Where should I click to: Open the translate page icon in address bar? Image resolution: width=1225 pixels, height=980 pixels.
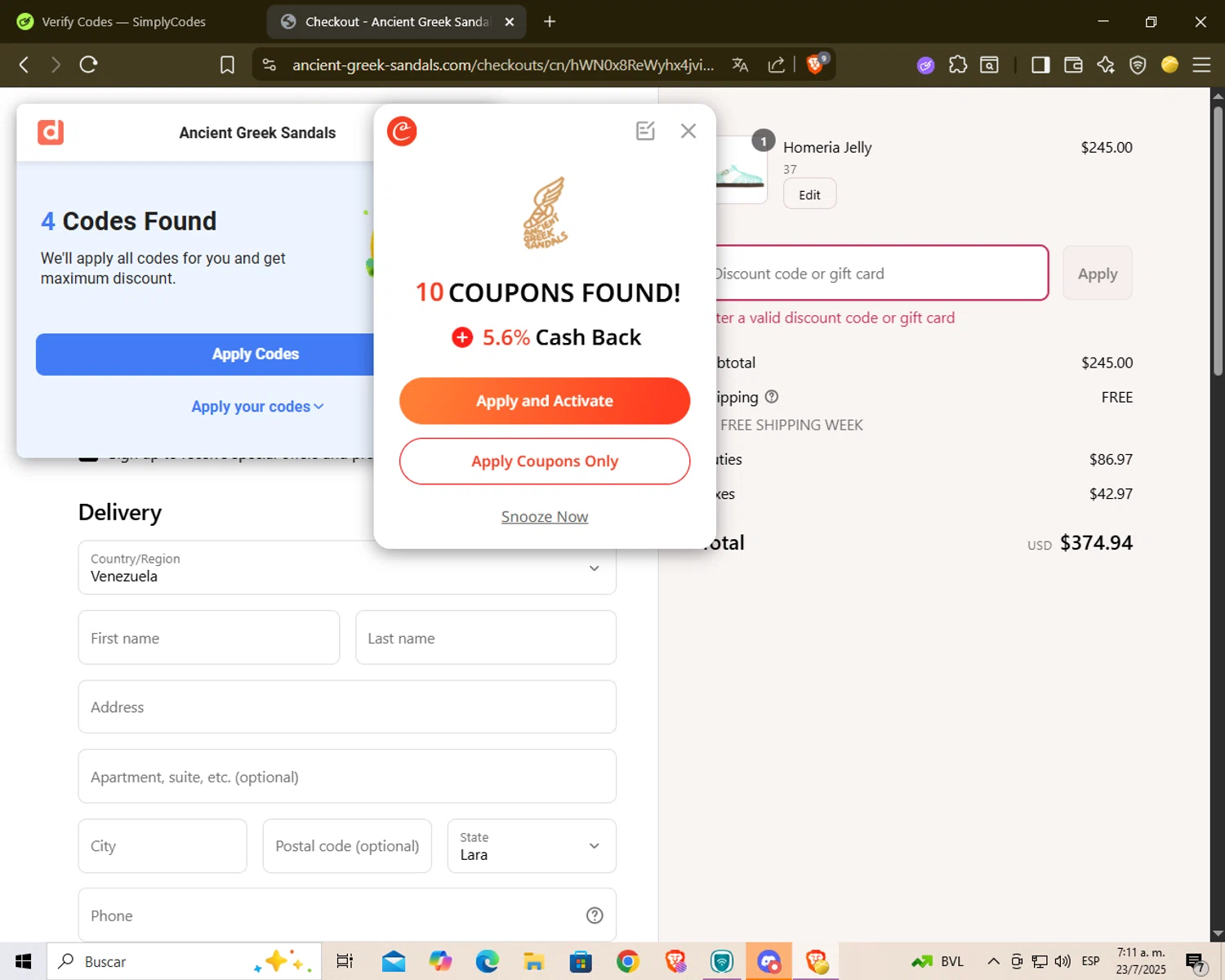(740, 65)
